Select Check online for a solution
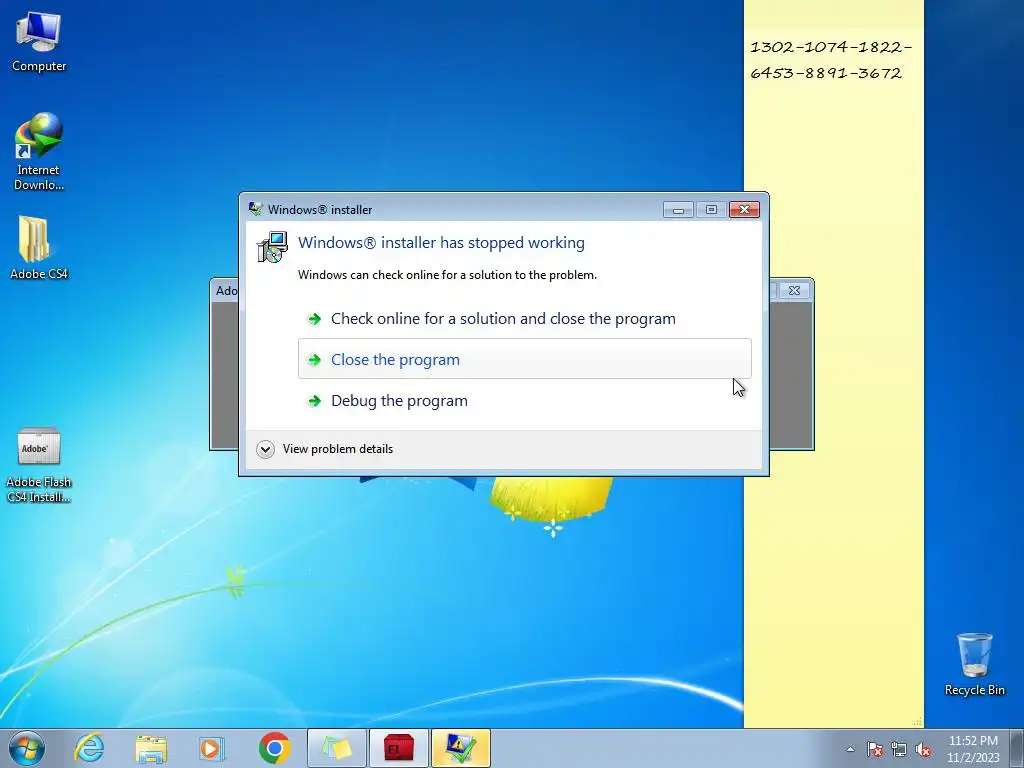The width and height of the screenshot is (1024, 768). (x=524, y=319)
